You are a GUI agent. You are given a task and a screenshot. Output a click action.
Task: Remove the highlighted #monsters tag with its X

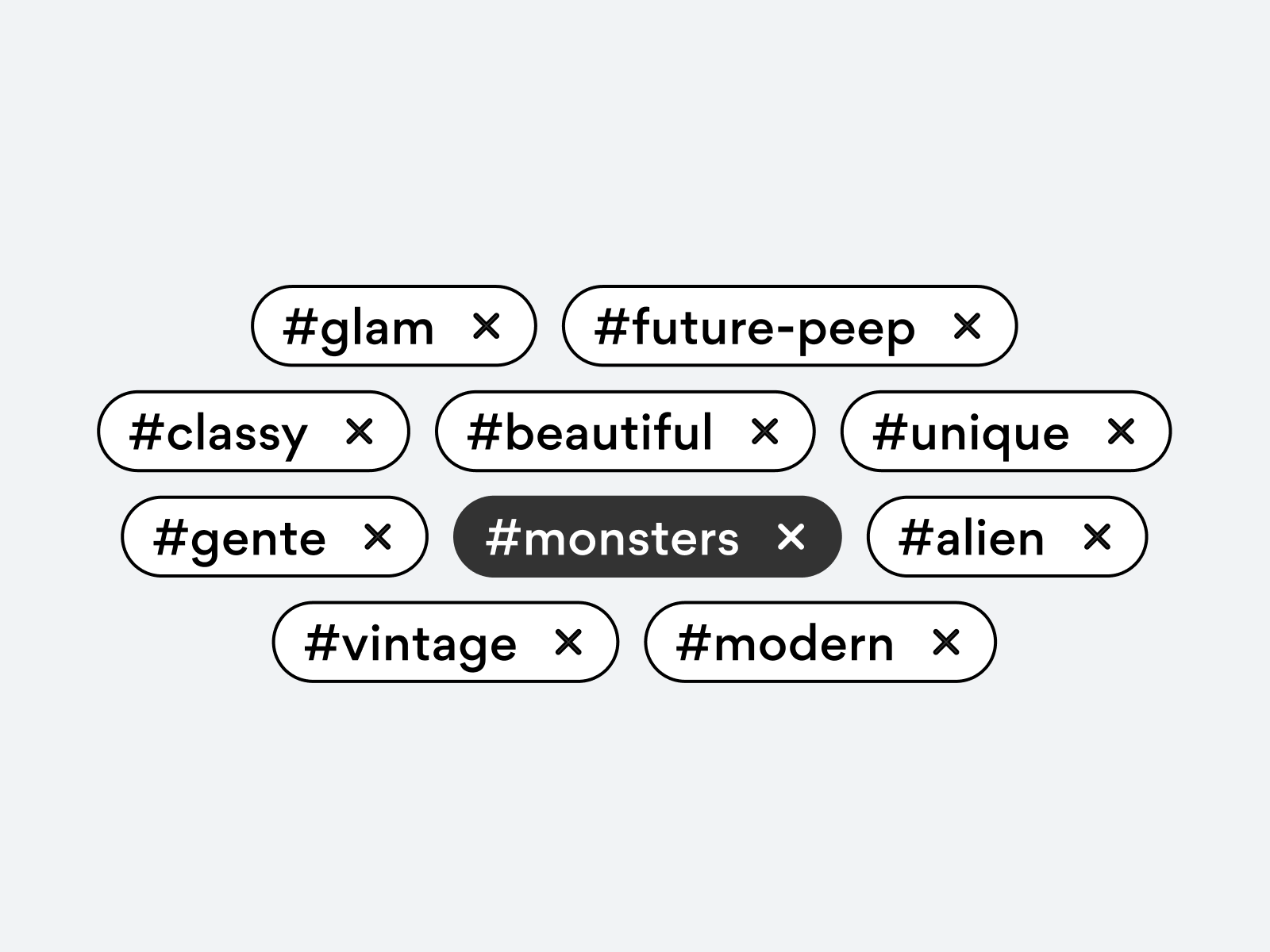791,537
